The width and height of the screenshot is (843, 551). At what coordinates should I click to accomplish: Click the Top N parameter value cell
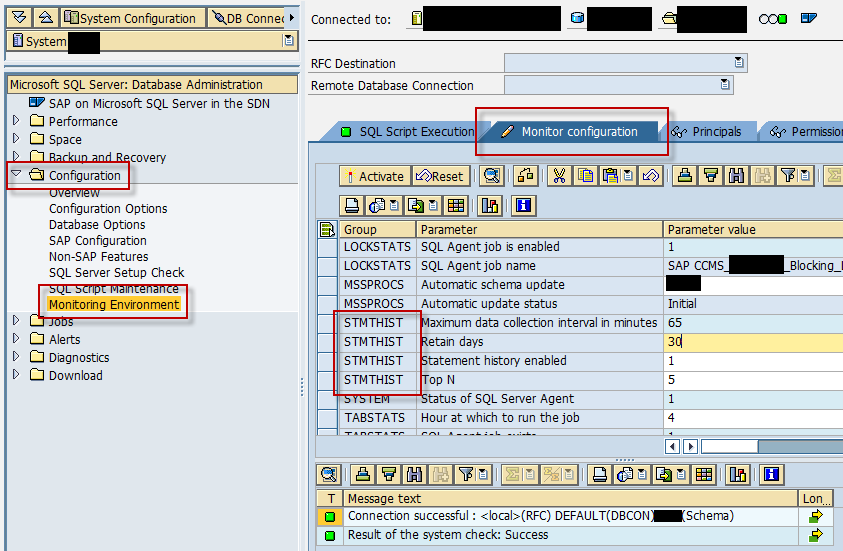(x=753, y=380)
